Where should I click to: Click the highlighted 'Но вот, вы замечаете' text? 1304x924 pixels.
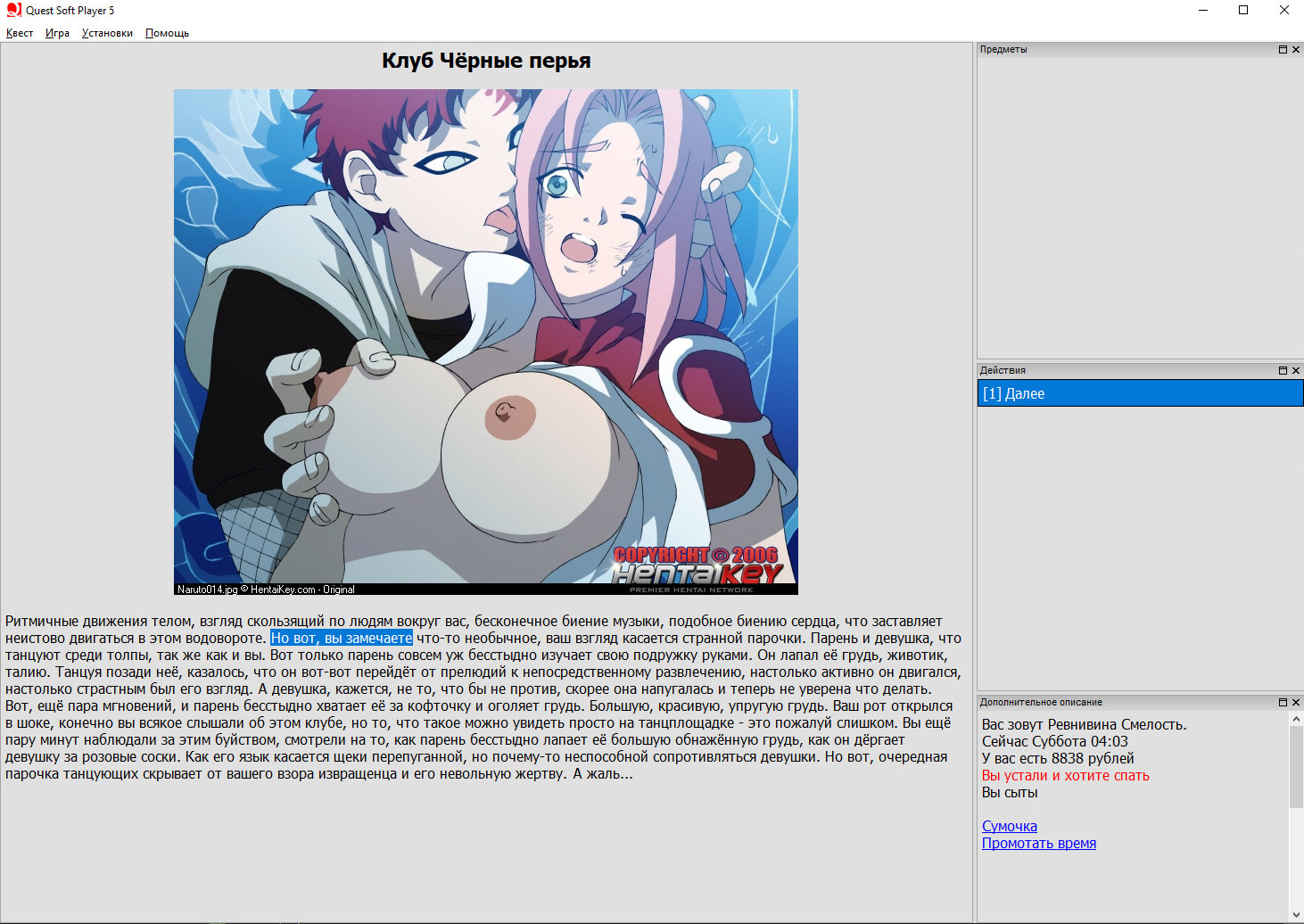click(342, 638)
